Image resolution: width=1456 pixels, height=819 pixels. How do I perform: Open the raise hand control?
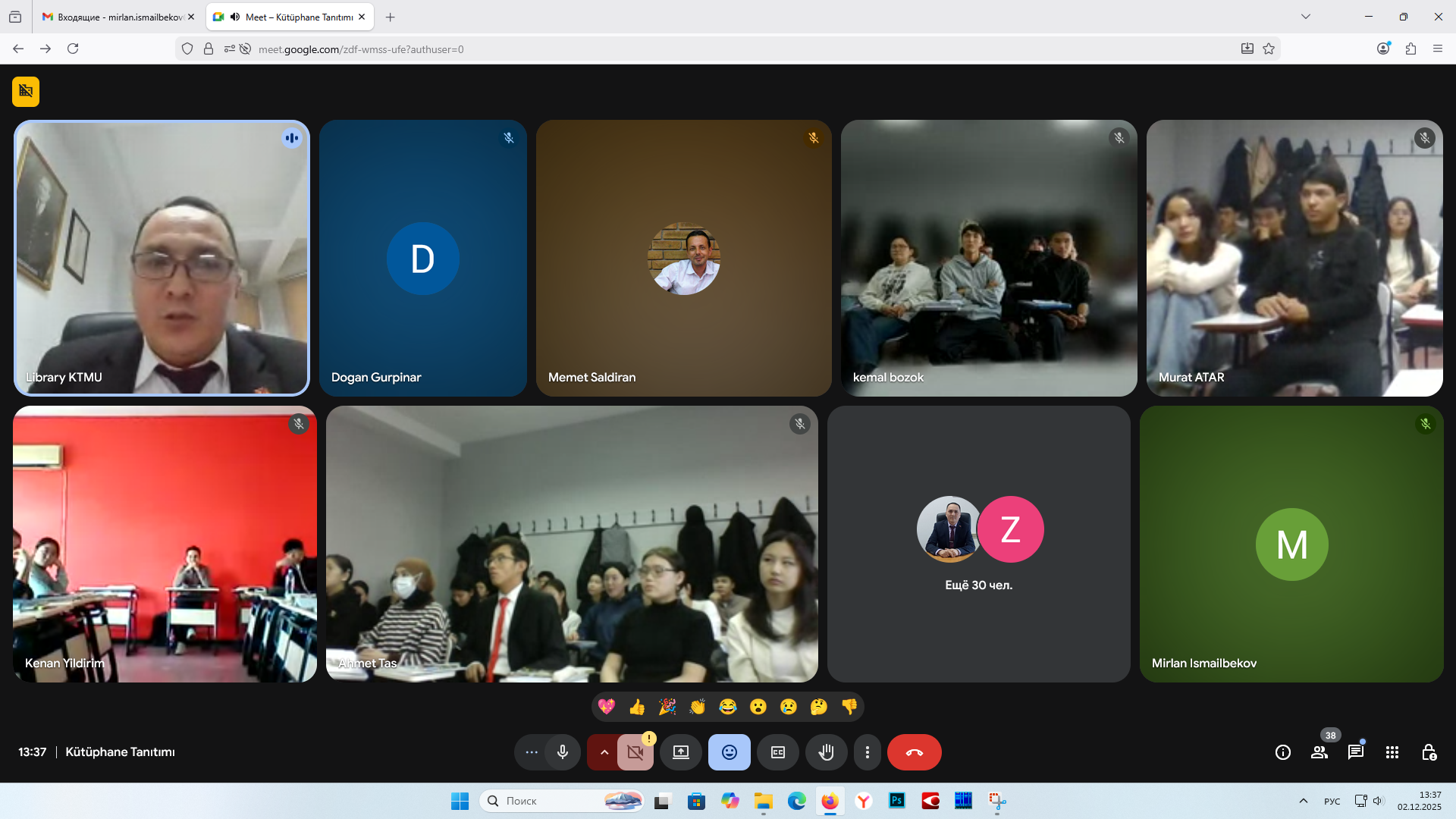826,752
